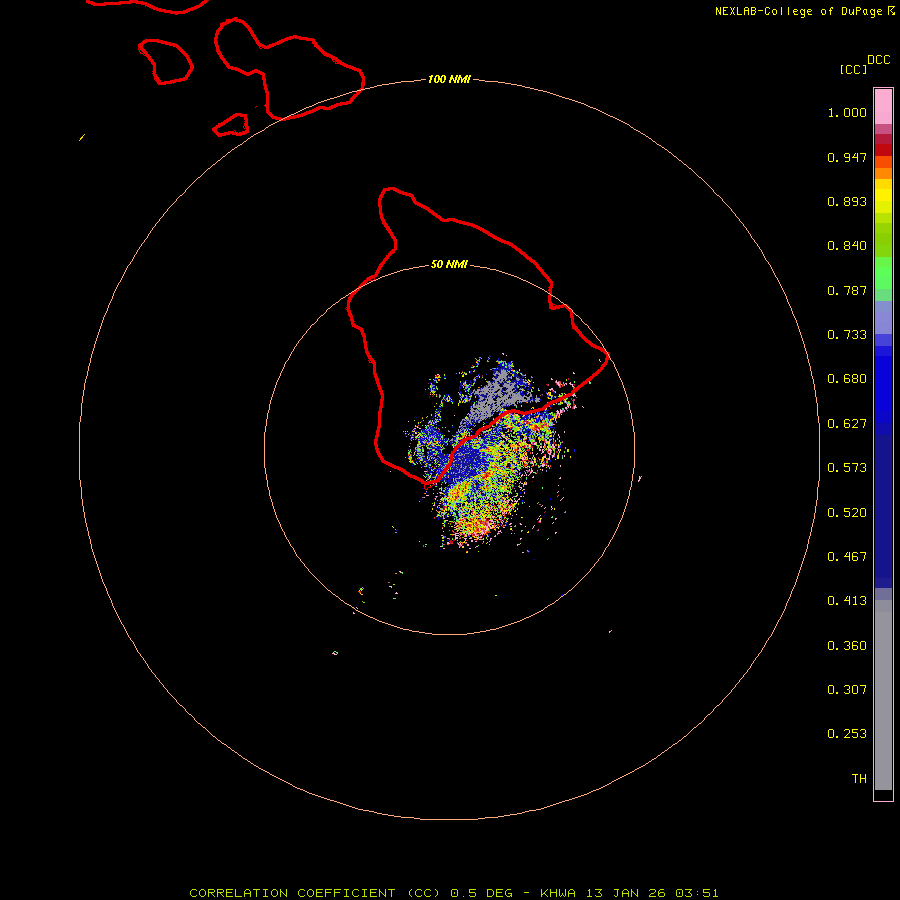This screenshot has height=900, width=900.
Task: Click the small Kahoolawe island outline
Action: (x=231, y=125)
